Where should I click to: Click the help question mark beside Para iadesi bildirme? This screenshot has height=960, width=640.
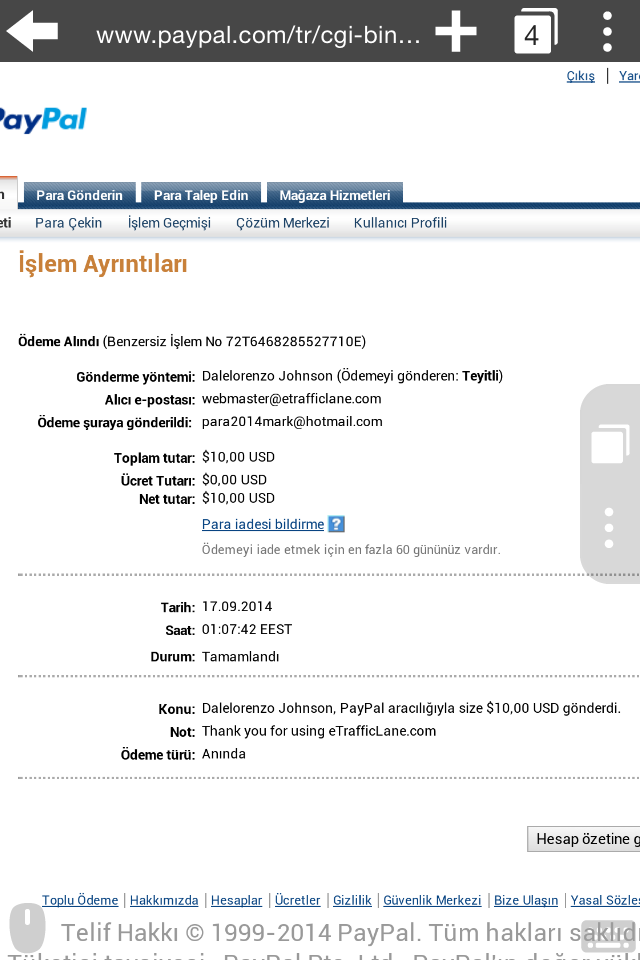pyautogui.click(x=336, y=524)
